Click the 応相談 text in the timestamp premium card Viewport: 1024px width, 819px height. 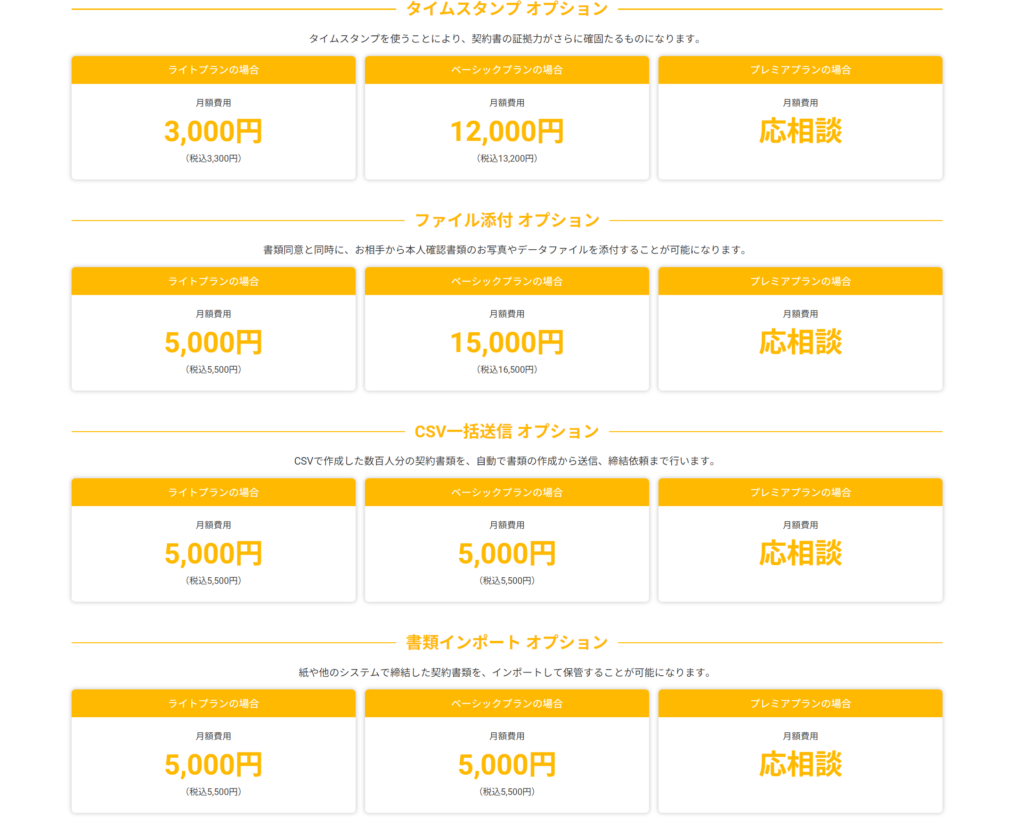pos(800,131)
